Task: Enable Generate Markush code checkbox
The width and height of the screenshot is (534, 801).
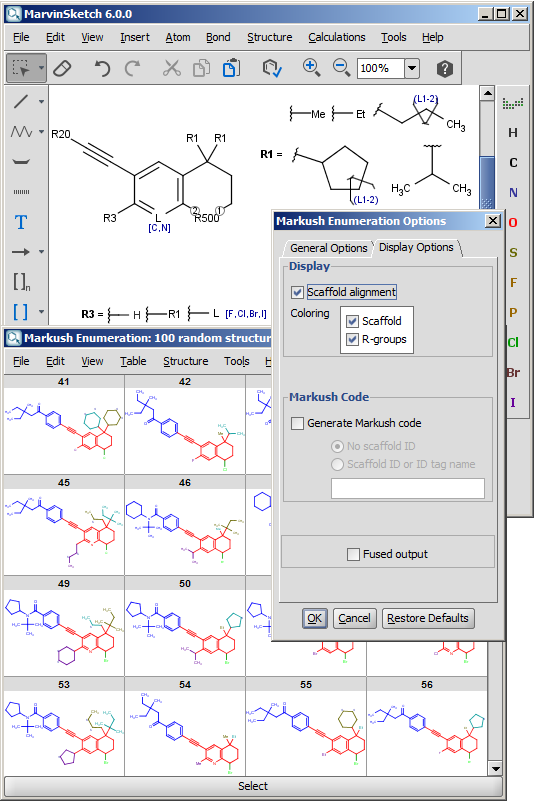Action: tap(297, 423)
